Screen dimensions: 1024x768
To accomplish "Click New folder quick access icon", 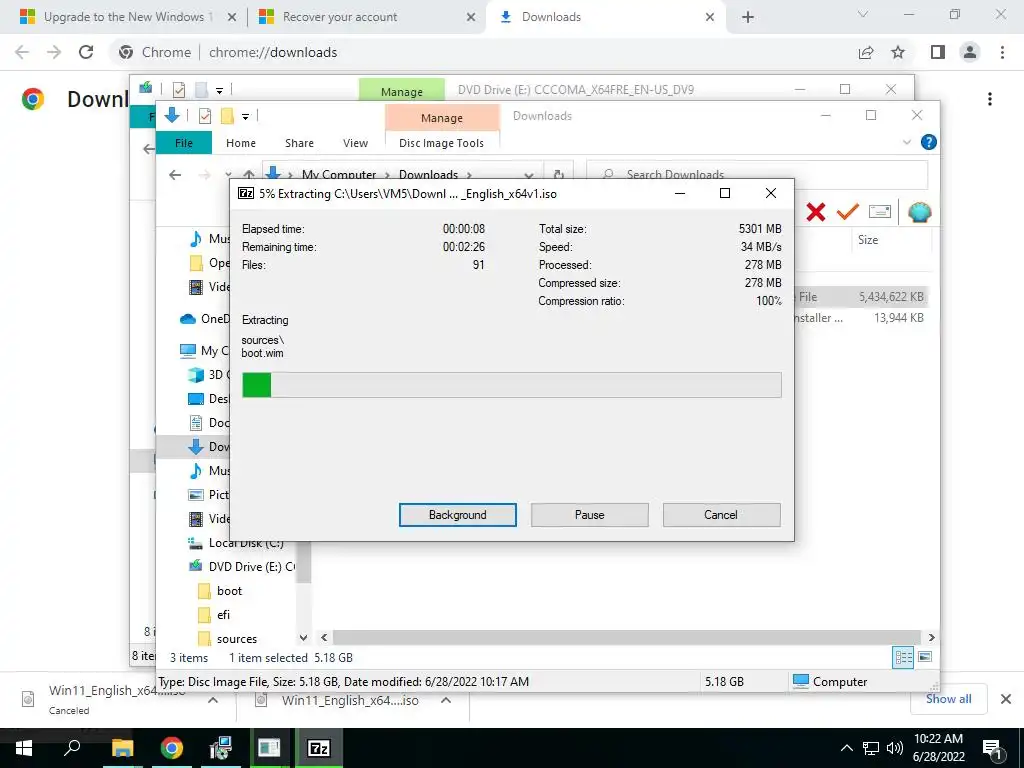I will 227,116.
